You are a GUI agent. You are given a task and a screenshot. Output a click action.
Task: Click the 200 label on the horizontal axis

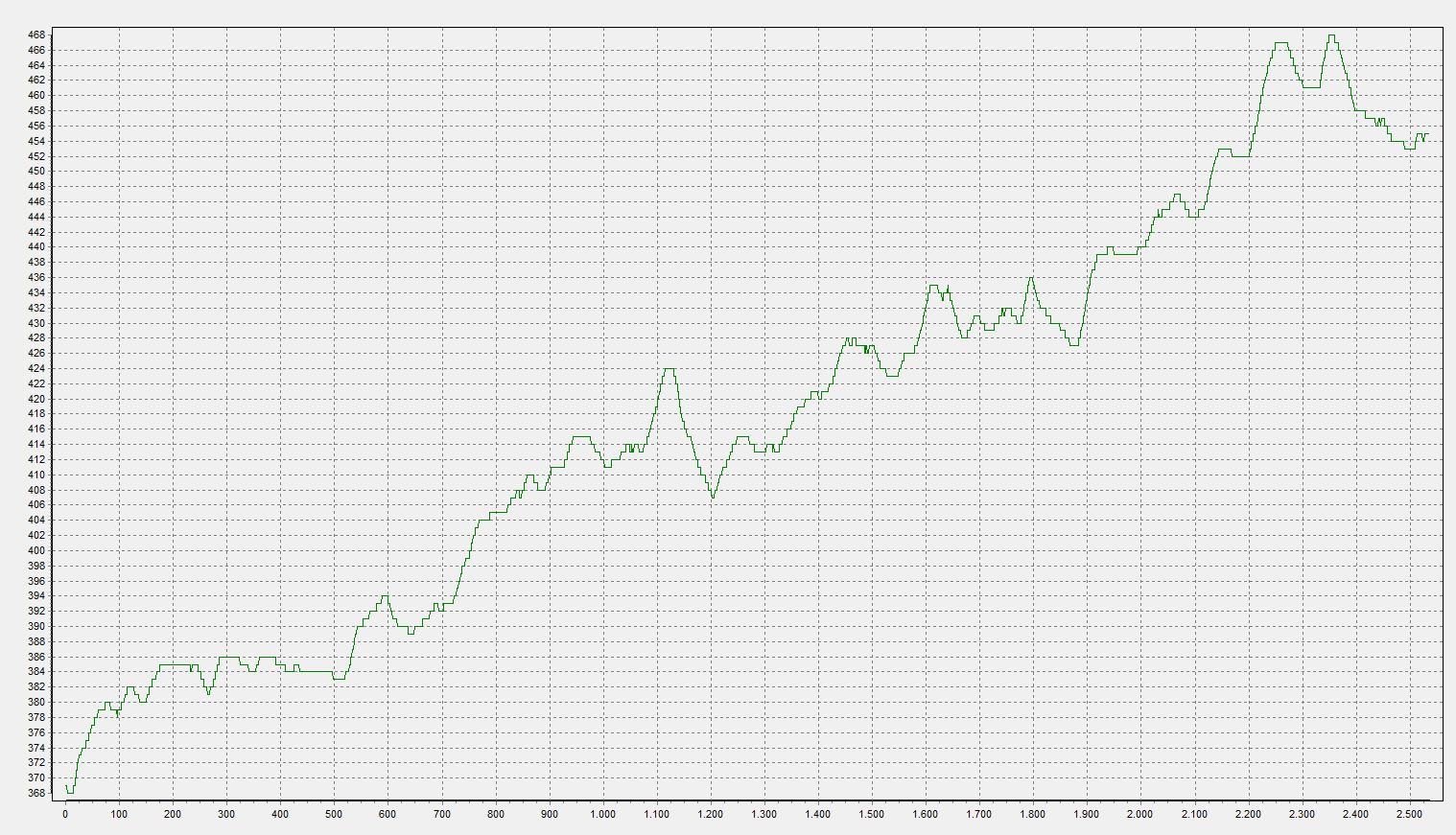point(173,814)
